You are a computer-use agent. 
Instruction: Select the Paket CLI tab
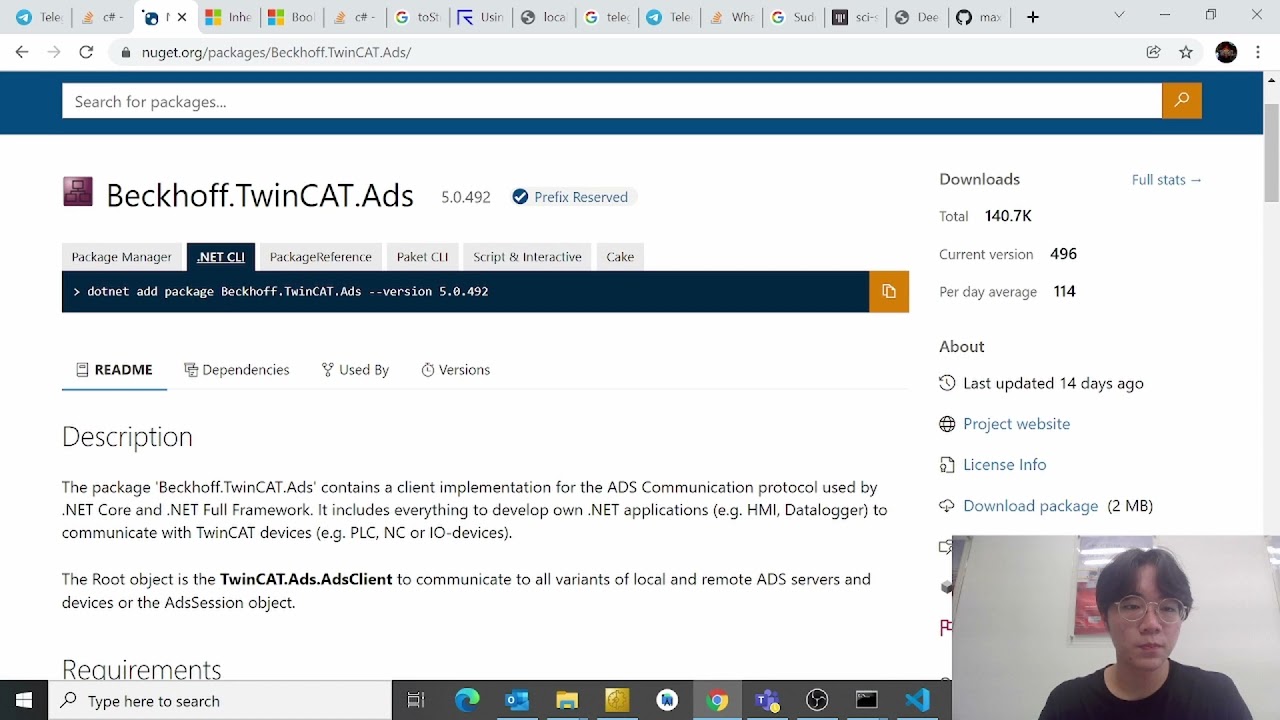pos(422,257)
